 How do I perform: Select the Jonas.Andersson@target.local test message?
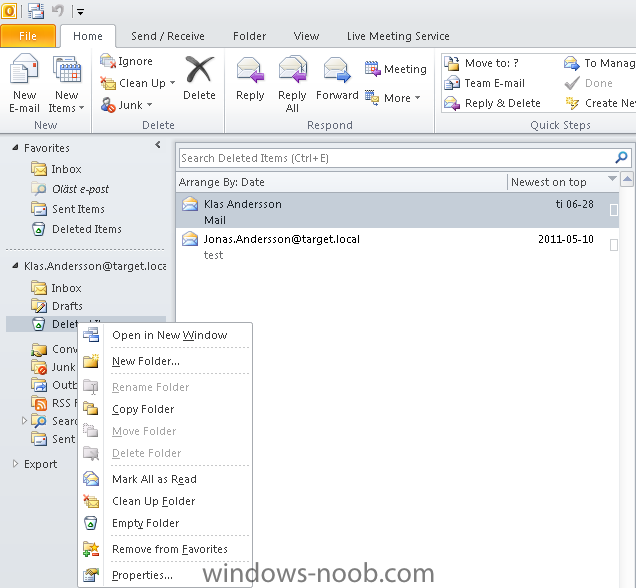pos(398,246)
